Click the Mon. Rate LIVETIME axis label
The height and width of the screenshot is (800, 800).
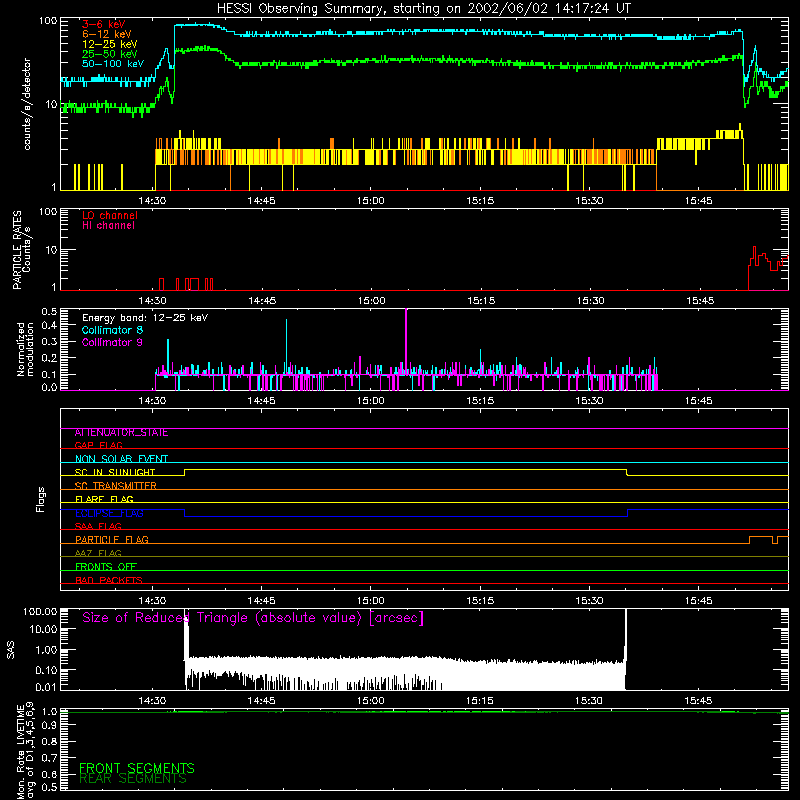[26, 751]
